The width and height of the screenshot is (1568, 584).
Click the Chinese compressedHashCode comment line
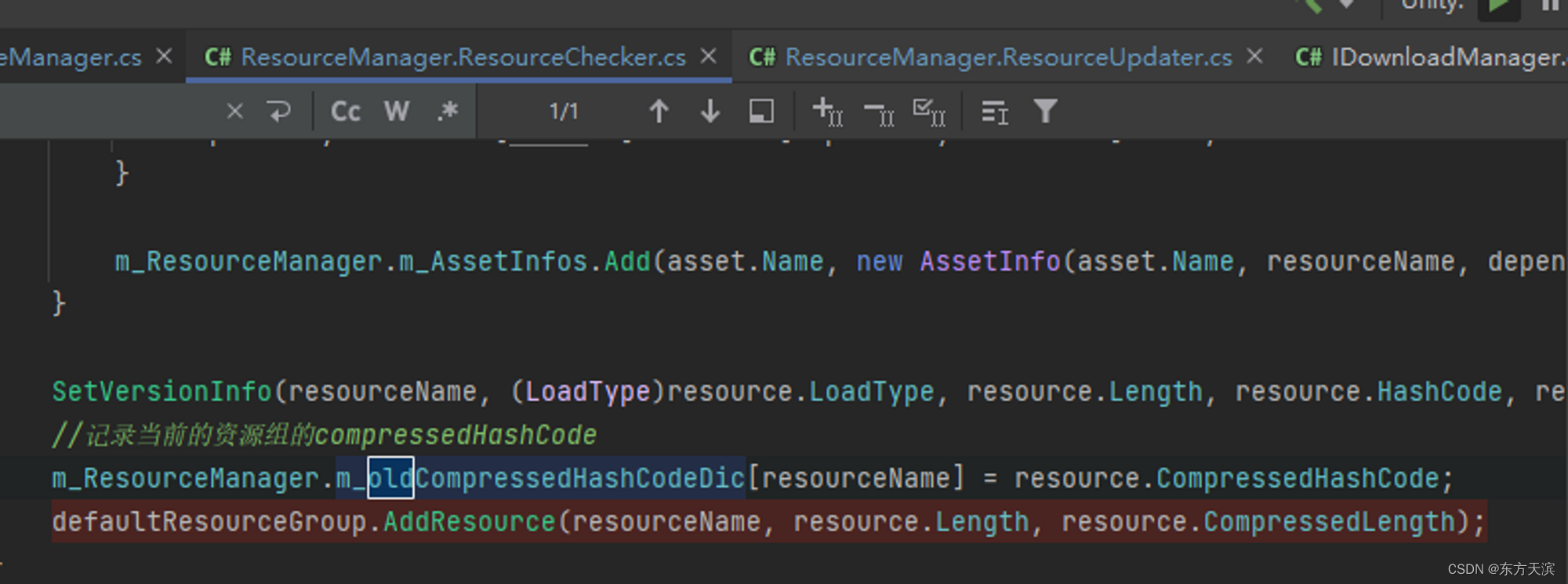[x=325, y=435]
